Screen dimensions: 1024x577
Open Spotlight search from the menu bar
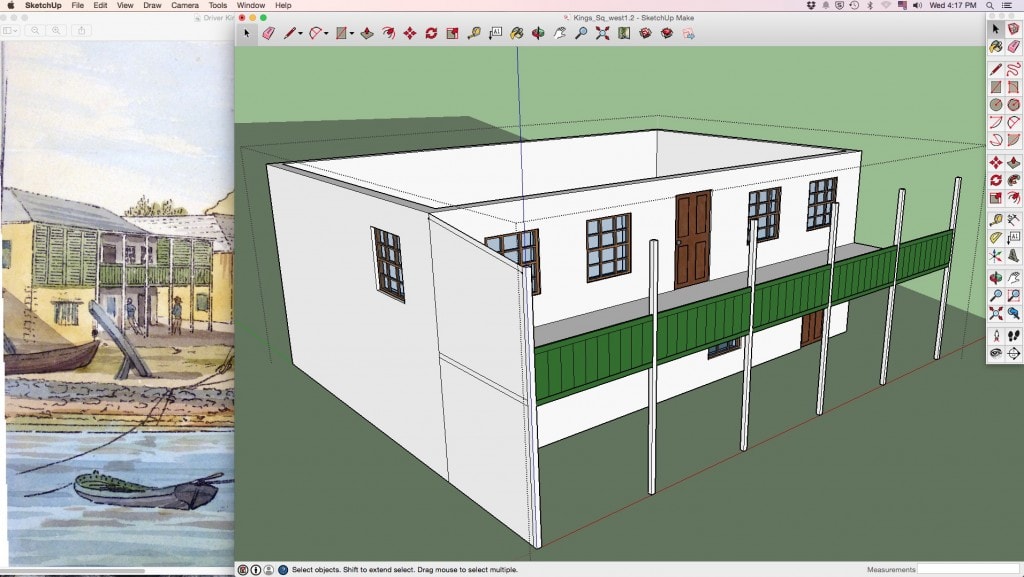[988, 5]
